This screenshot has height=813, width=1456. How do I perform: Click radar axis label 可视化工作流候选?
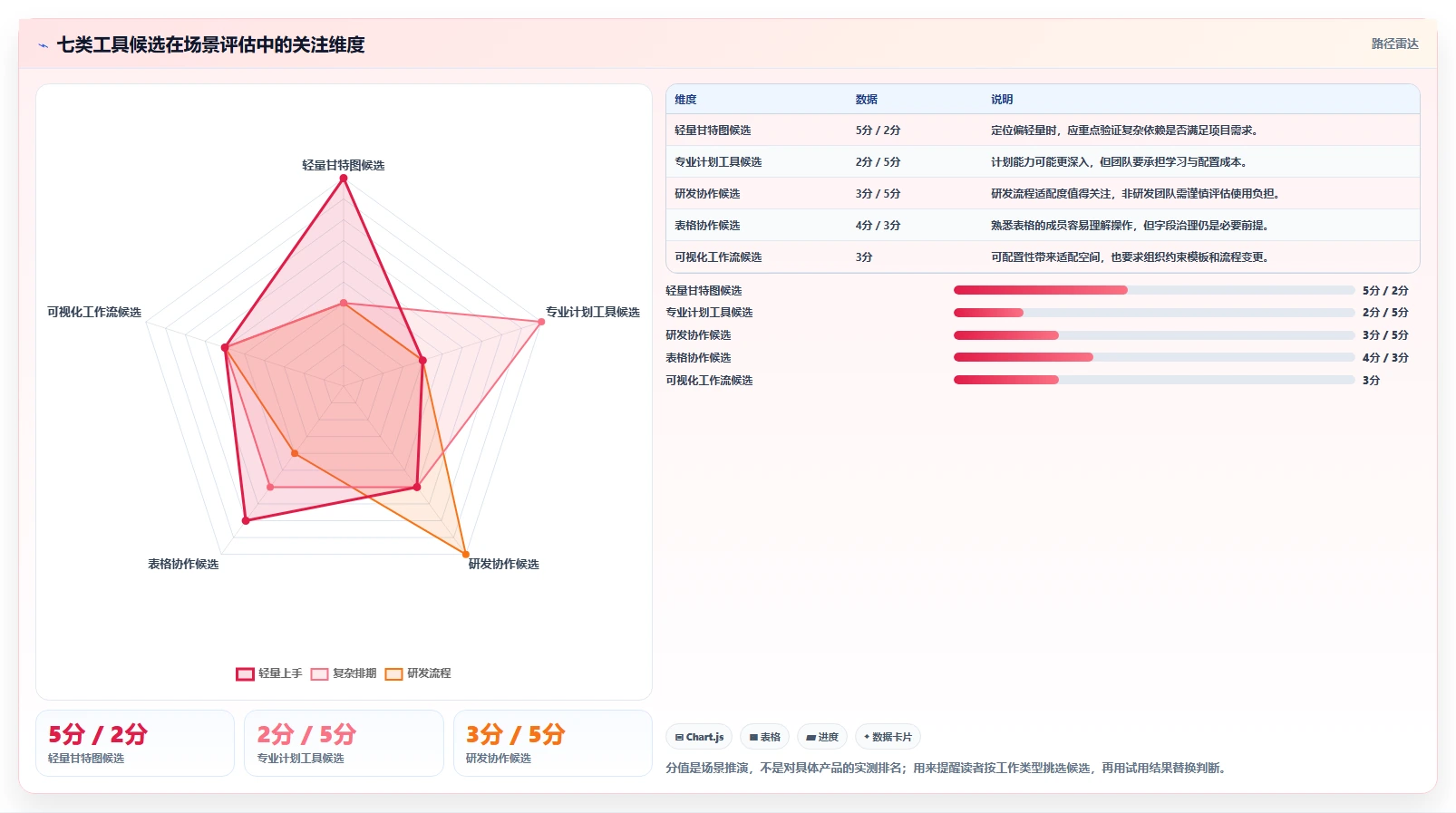click(94, 312)
